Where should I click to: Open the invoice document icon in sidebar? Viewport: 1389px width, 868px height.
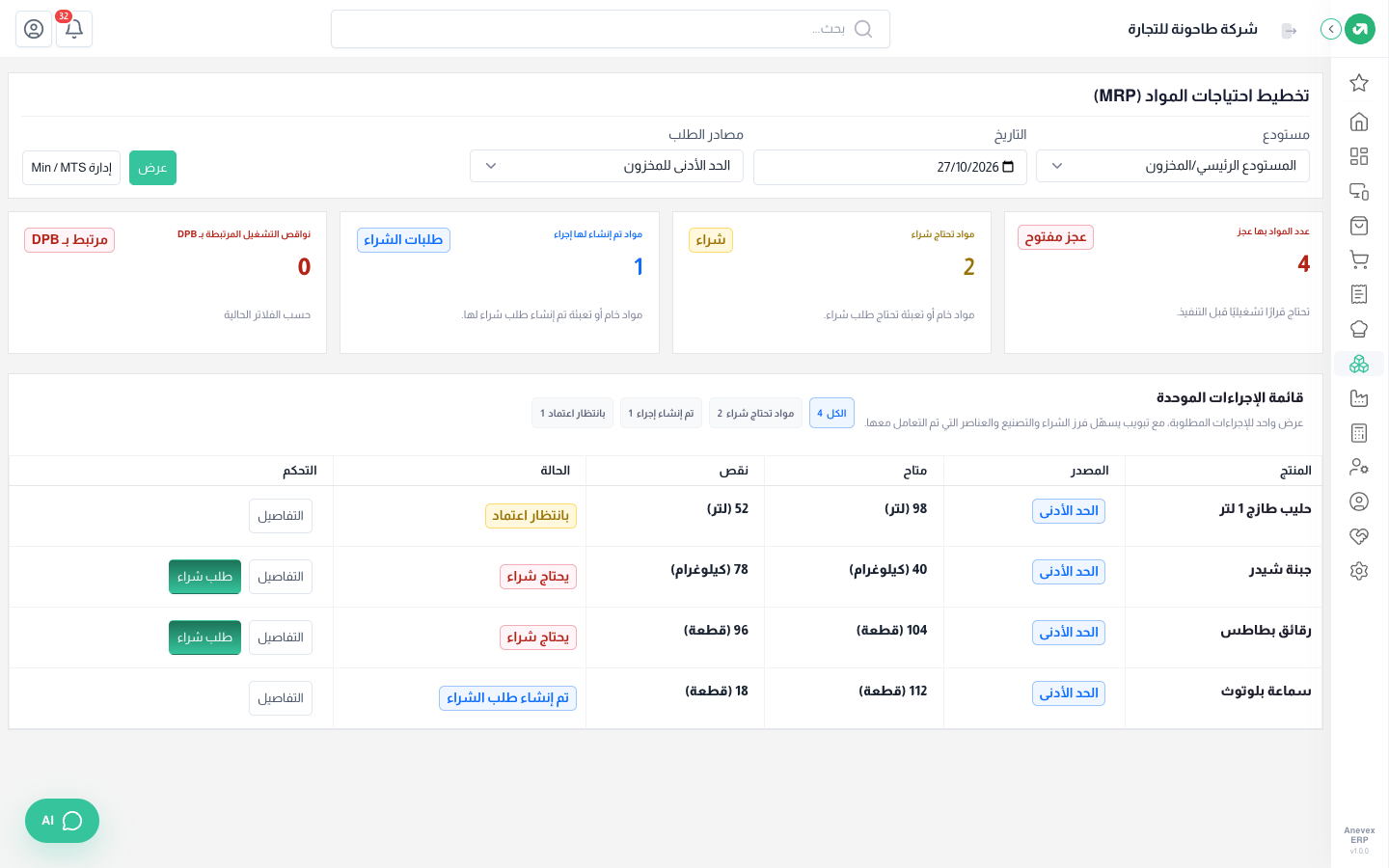[1359, 294]
